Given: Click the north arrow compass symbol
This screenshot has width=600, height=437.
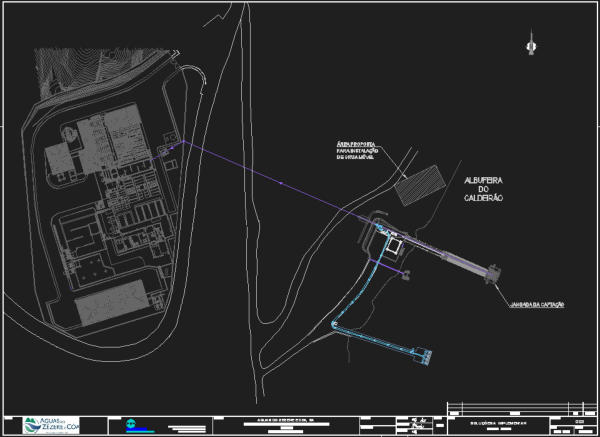Looking at the screenshot, I should point(529,42).
